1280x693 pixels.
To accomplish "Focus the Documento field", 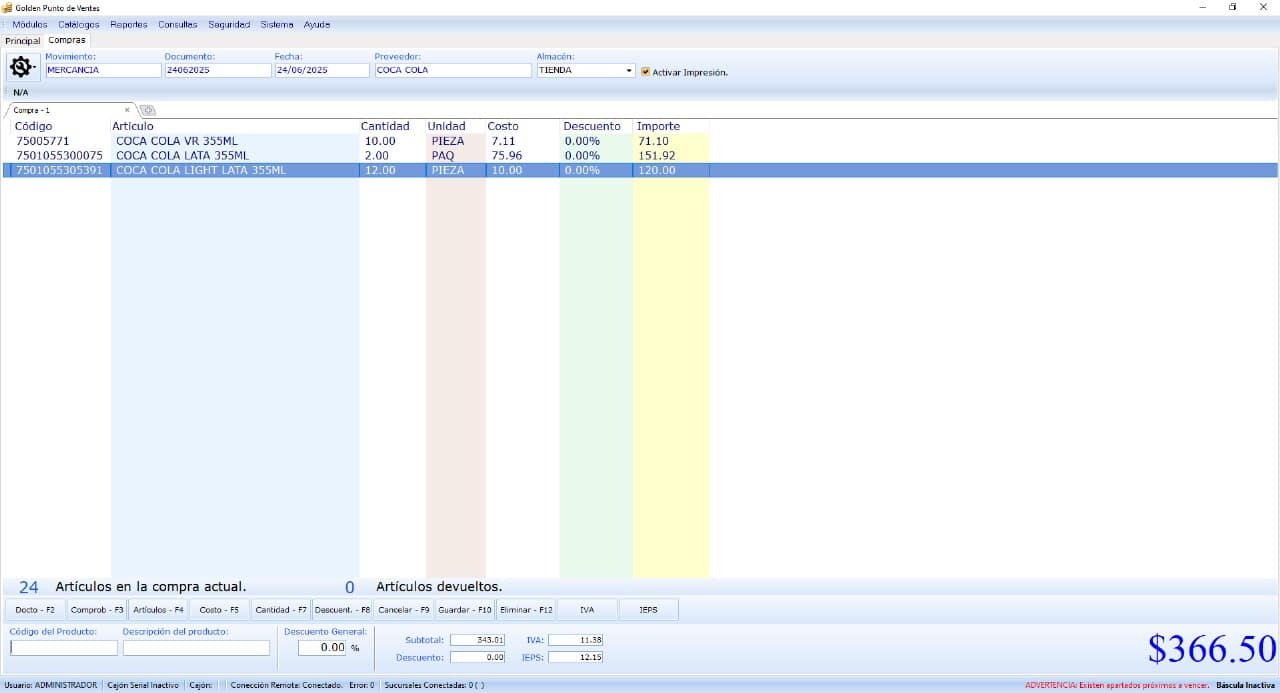I will (x=217, y=70).
